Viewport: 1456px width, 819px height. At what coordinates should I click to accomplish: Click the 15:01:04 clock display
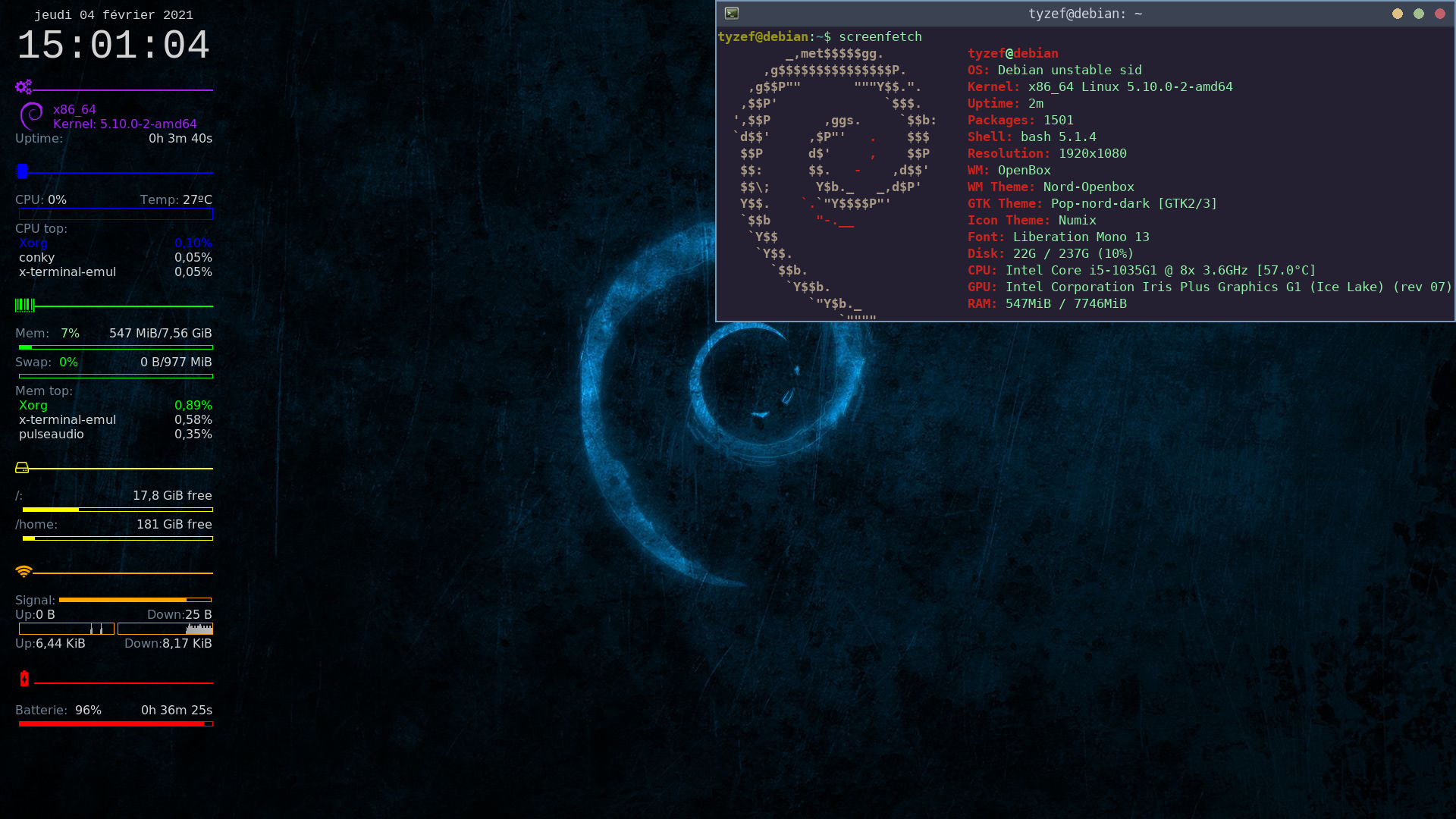tap(113, 46)
